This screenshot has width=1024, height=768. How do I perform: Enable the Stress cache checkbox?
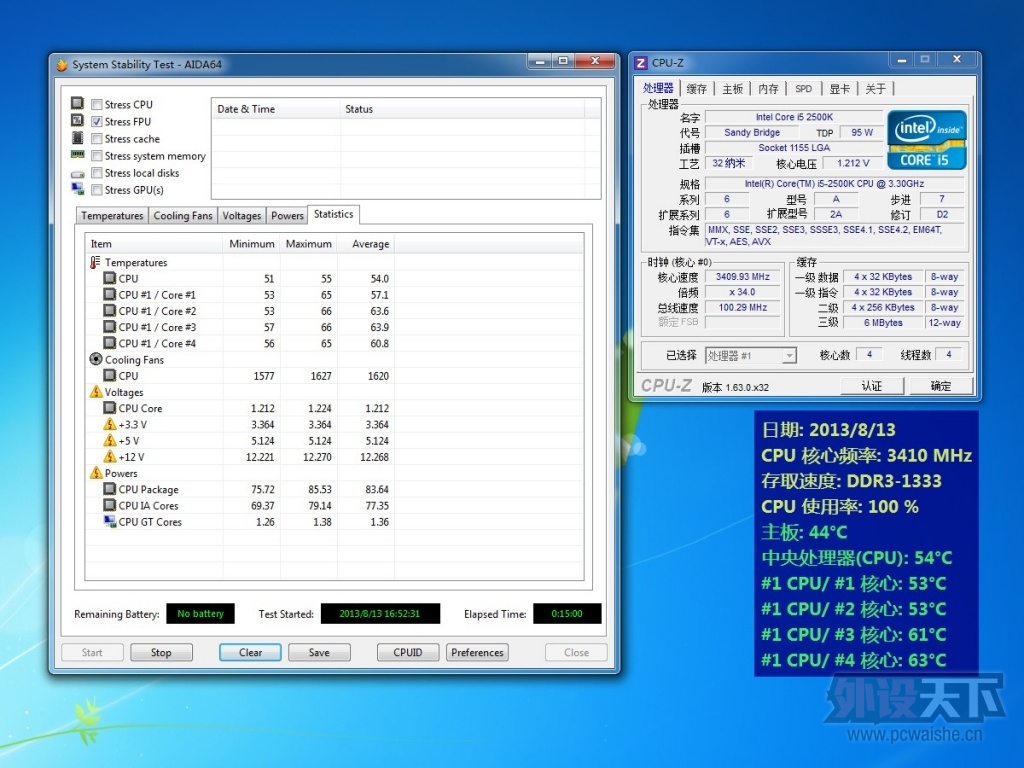(97, 138)
